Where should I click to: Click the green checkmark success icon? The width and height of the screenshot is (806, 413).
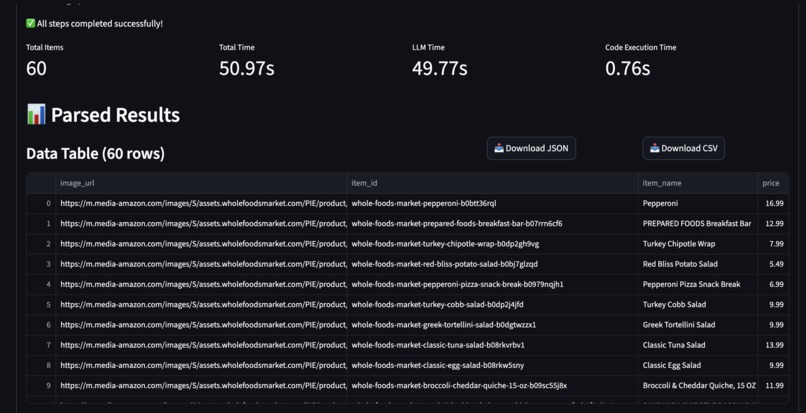pos(30,24)
